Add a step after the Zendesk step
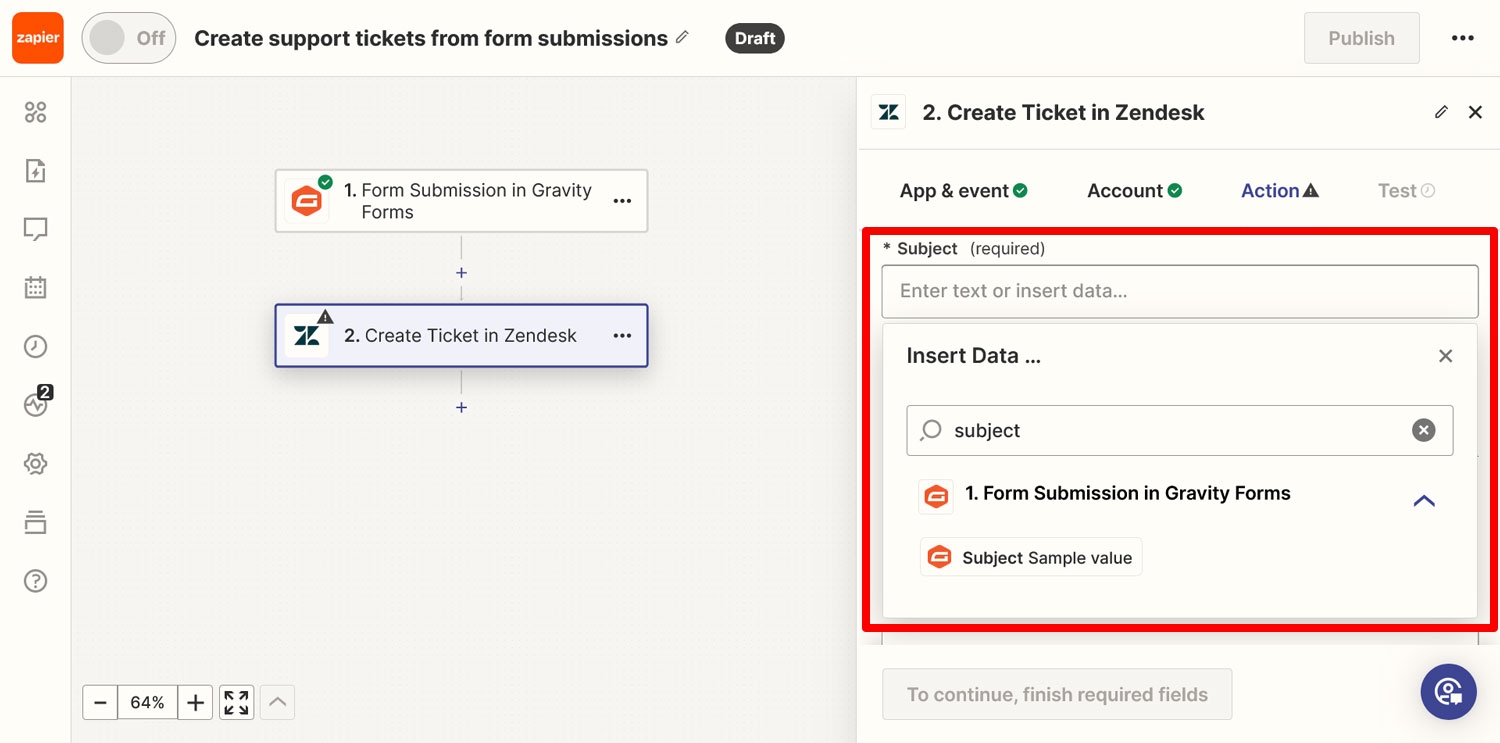This screenshot has height=743, width=1500. (x=461, y=407)
